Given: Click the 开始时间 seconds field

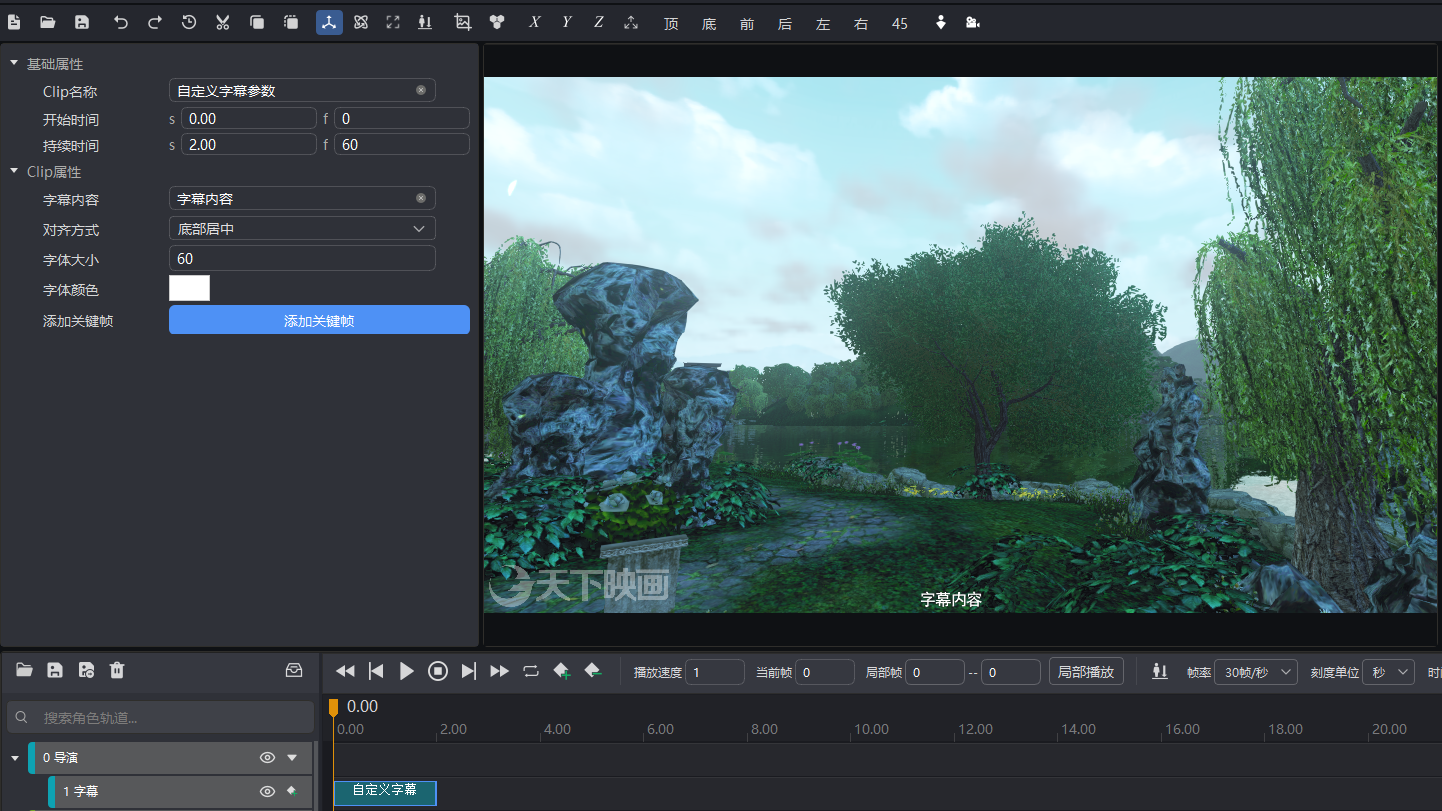Looking at the screenshot, I should click(x=249, y=118).
